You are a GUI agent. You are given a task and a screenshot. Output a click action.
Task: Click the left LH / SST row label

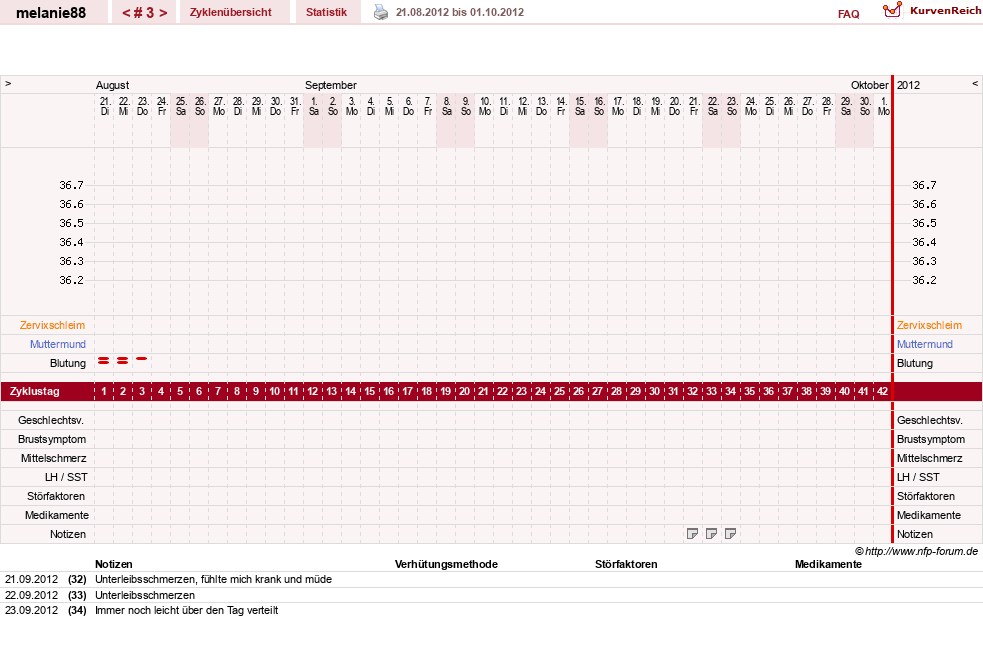(66, 478)
